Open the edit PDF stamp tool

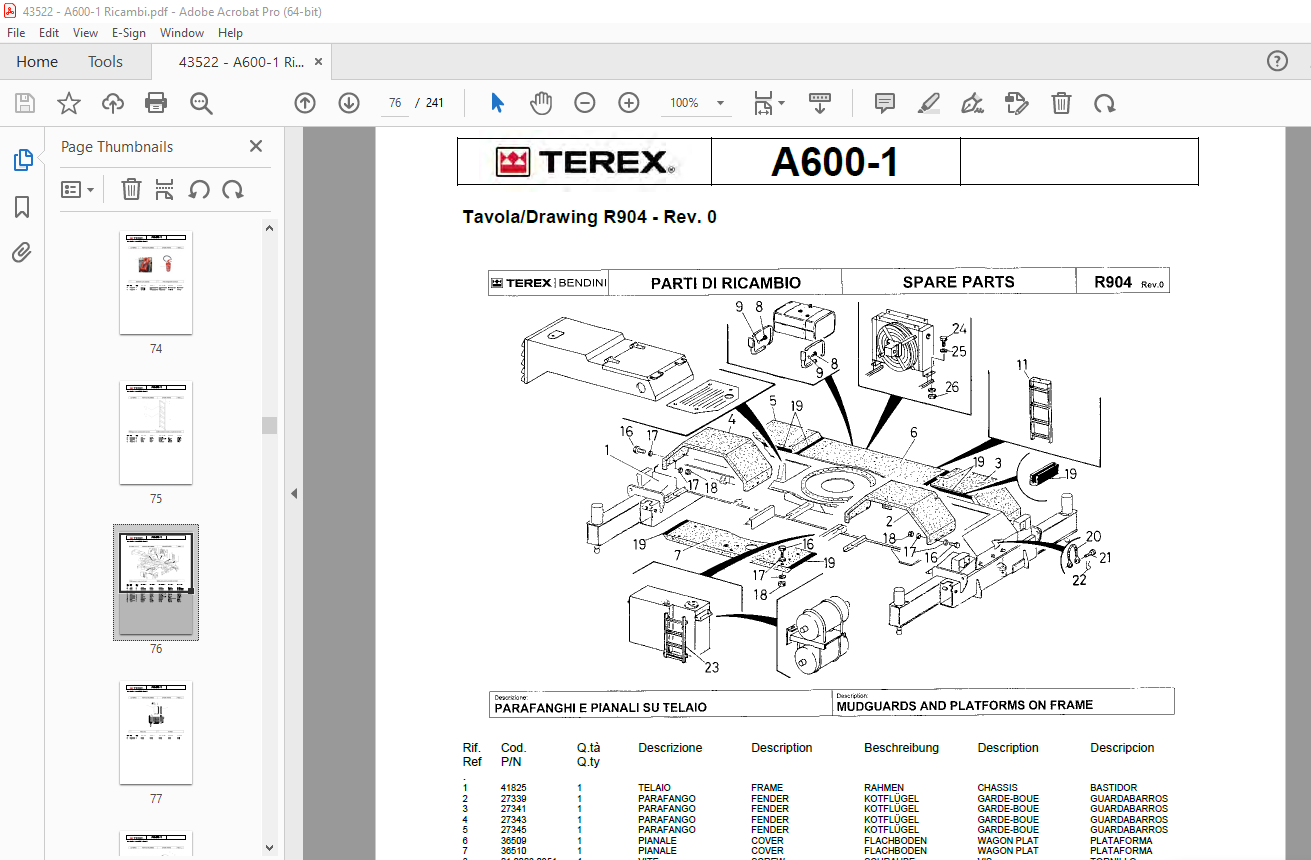[1017, 103]
